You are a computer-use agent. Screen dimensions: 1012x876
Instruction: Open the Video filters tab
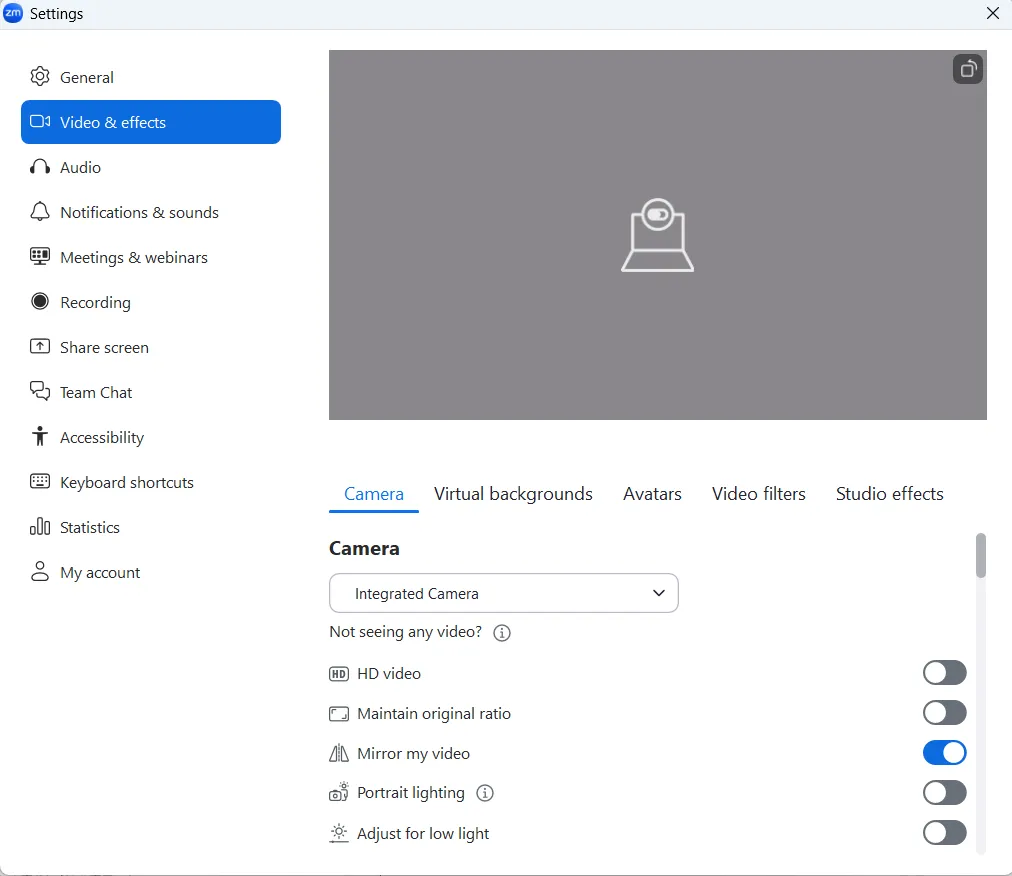click(758, 494)
